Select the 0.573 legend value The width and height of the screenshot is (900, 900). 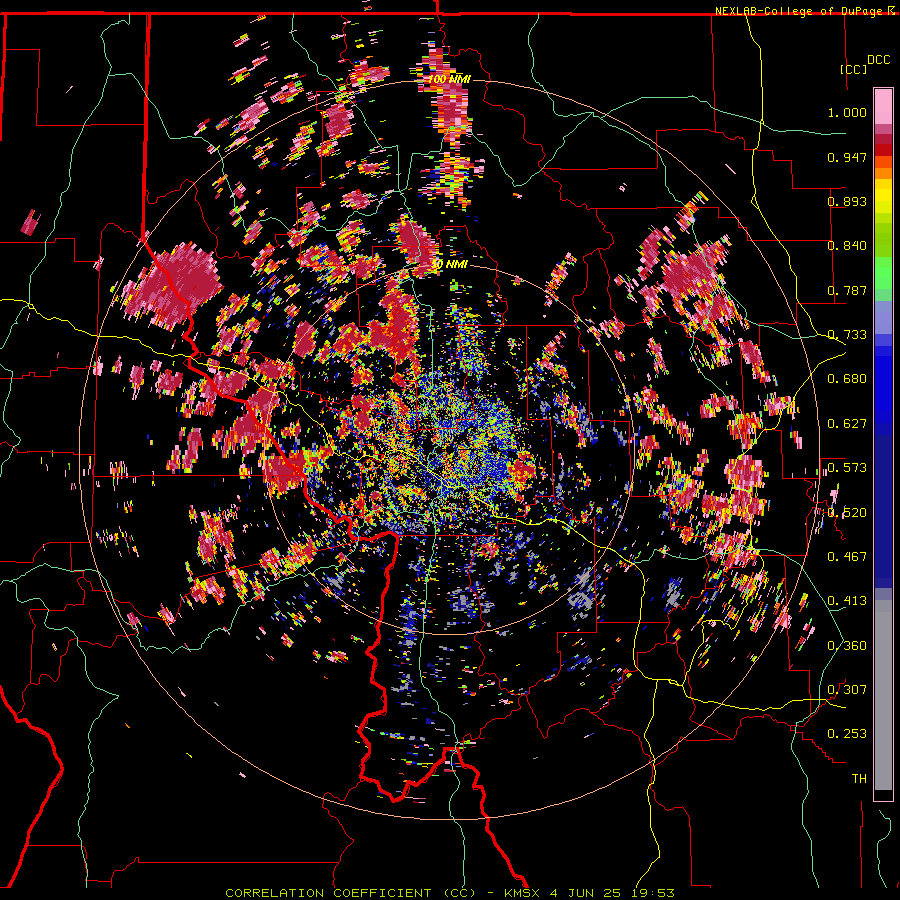[847, 468]
